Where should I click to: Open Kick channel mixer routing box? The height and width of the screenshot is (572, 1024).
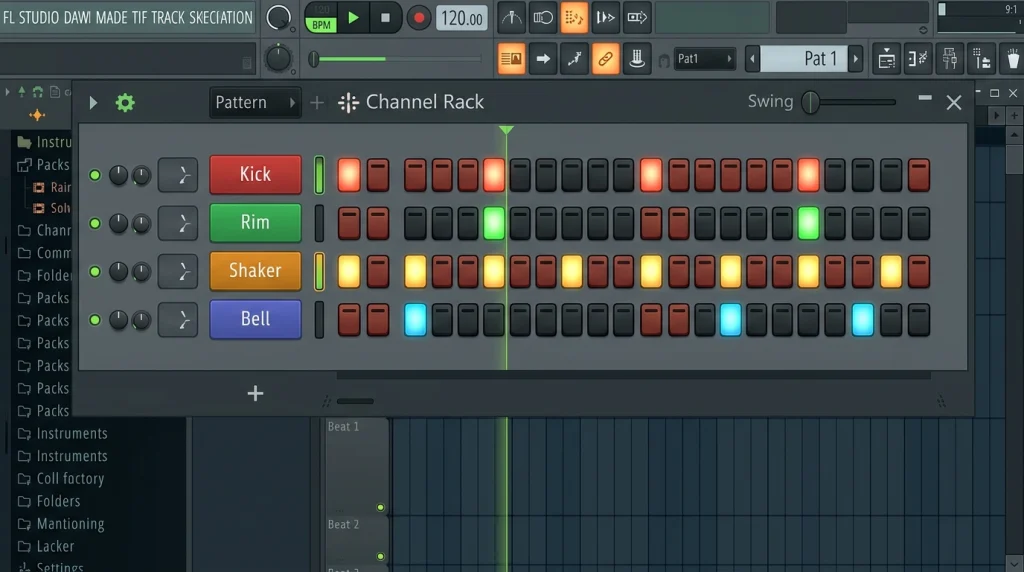tap(178, 175)
